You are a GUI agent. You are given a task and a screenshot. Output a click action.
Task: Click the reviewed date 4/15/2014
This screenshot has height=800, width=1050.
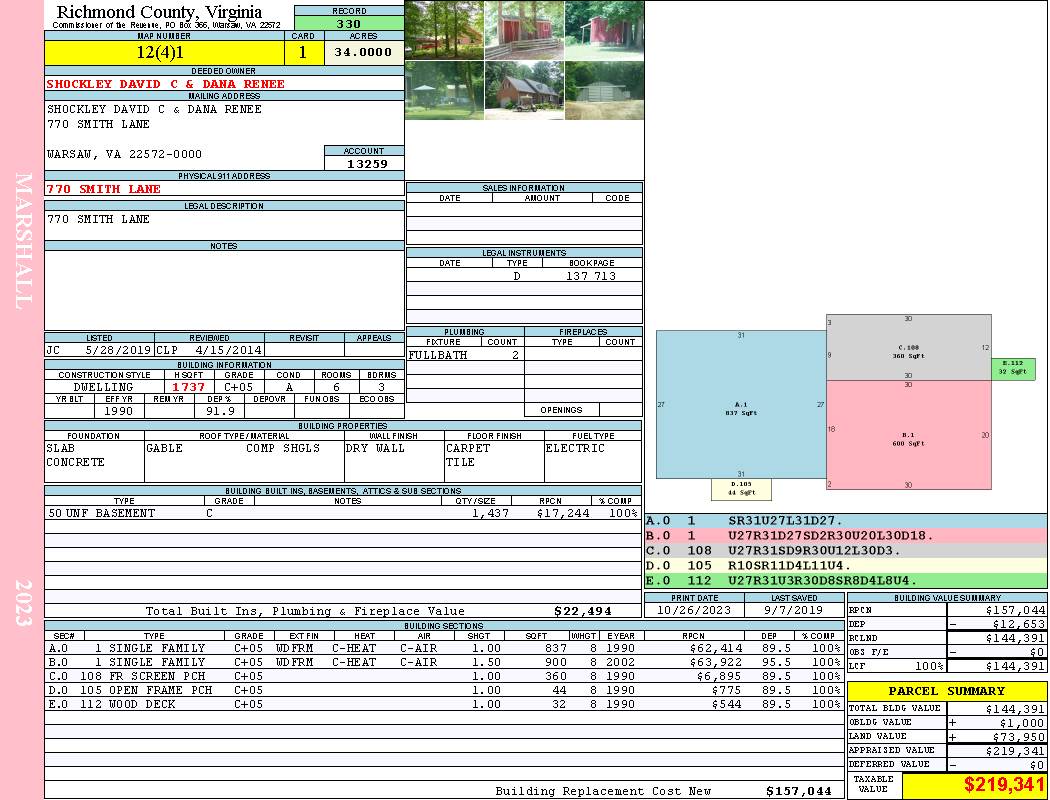(x=228, y=350)
